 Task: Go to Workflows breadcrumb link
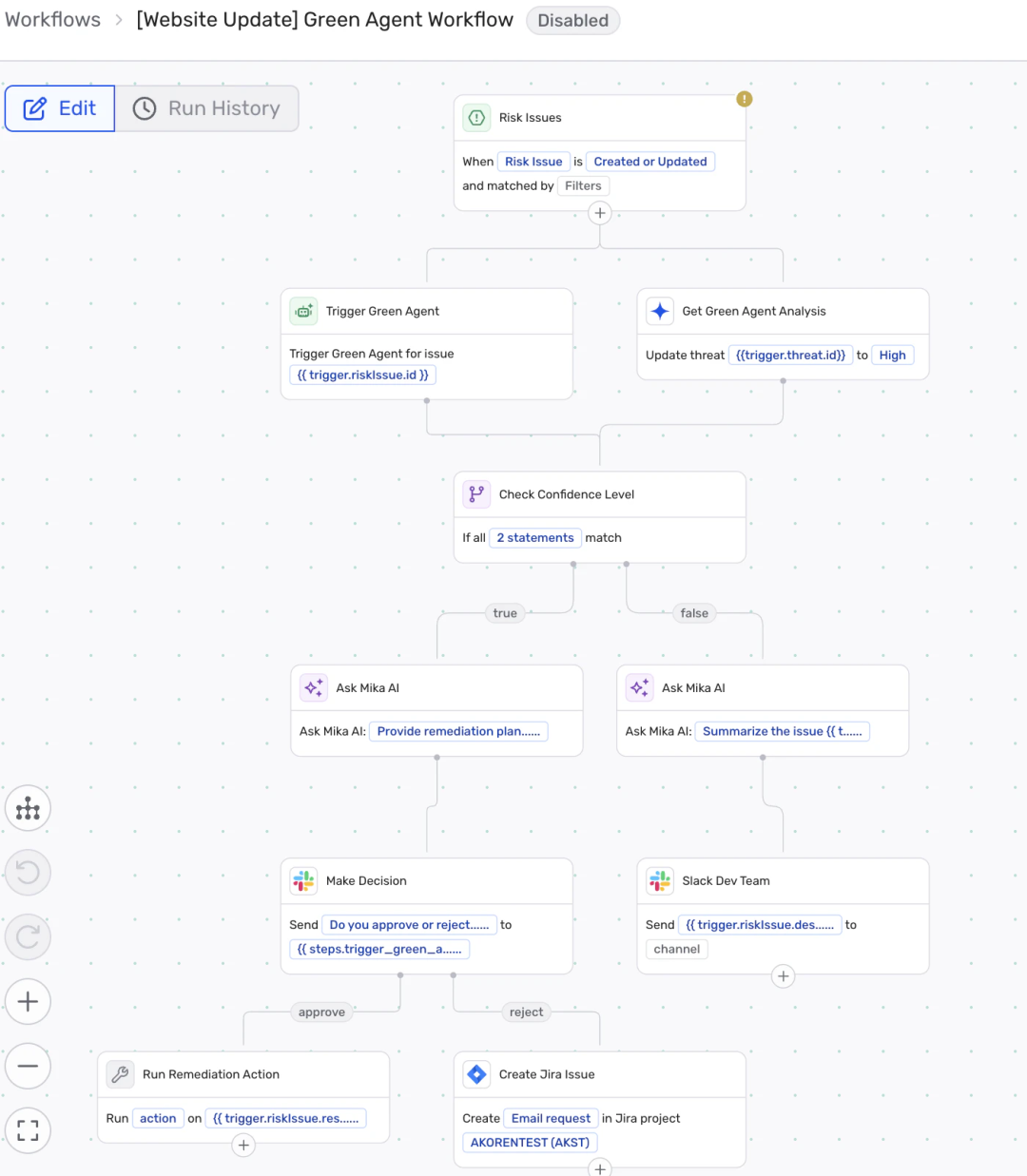tap(52, 20)
